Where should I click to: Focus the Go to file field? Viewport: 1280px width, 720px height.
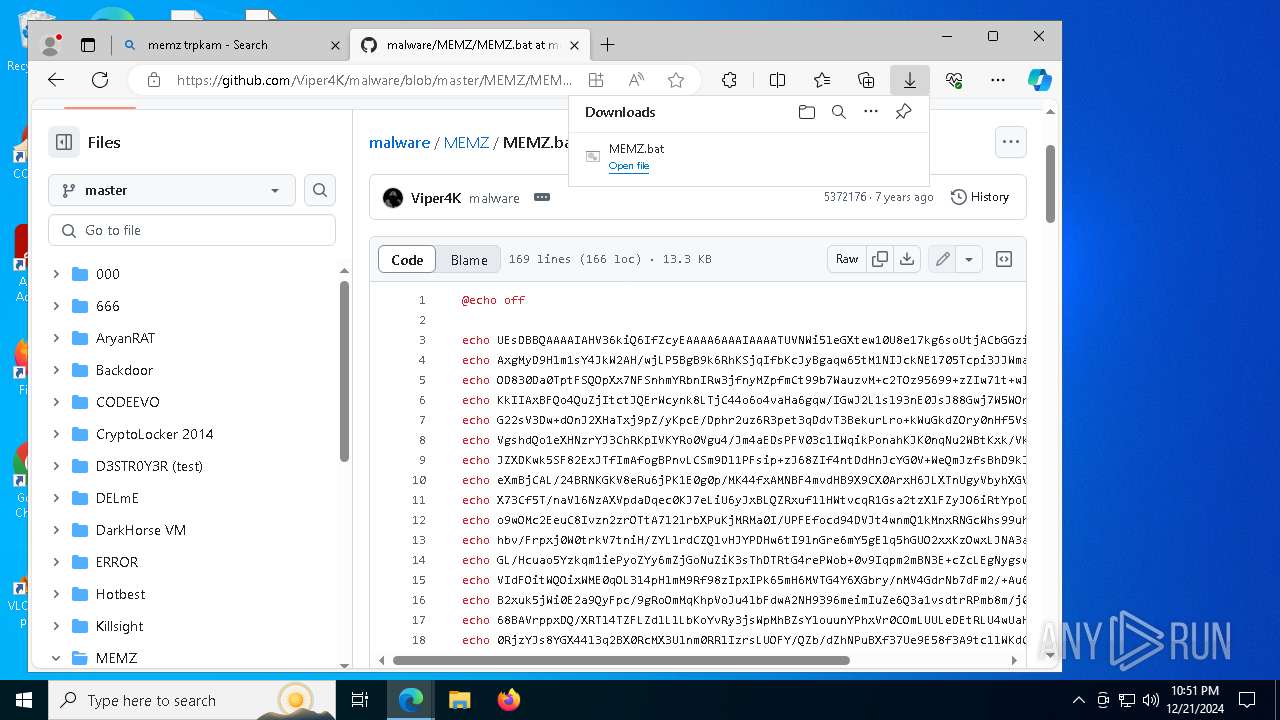tap(192, 230)
